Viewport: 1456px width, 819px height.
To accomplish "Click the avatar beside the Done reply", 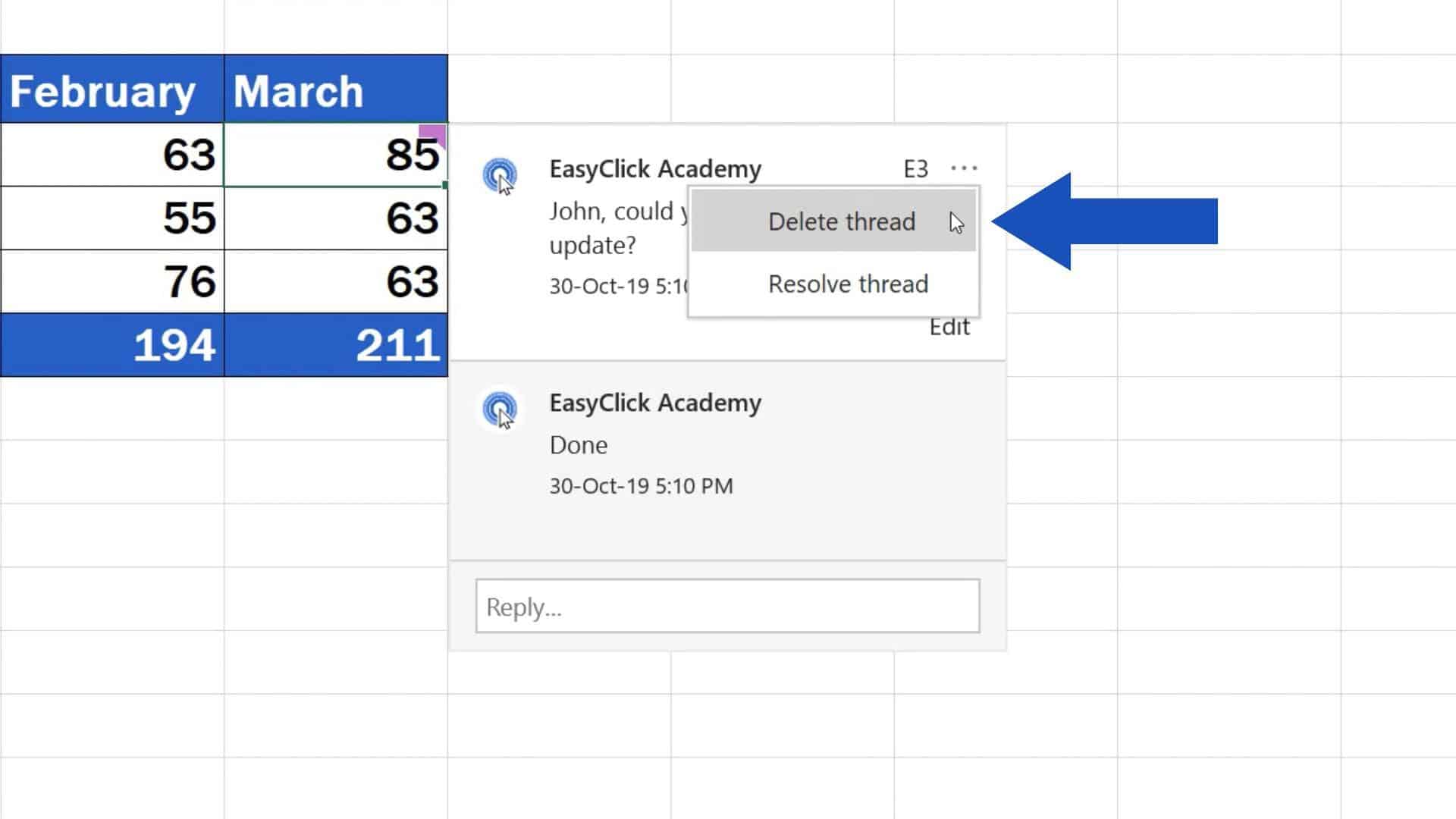I will (500, 409).
